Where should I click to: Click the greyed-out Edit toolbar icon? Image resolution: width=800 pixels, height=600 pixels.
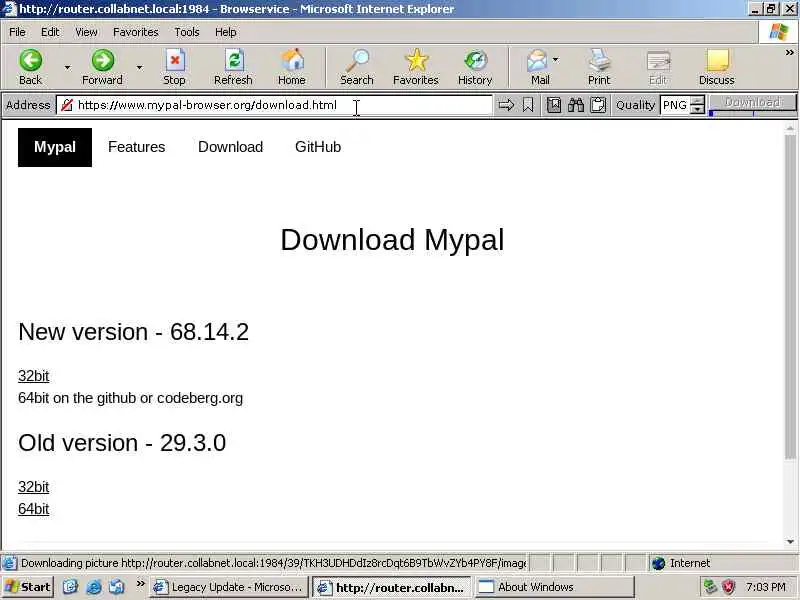coord(658,61)
